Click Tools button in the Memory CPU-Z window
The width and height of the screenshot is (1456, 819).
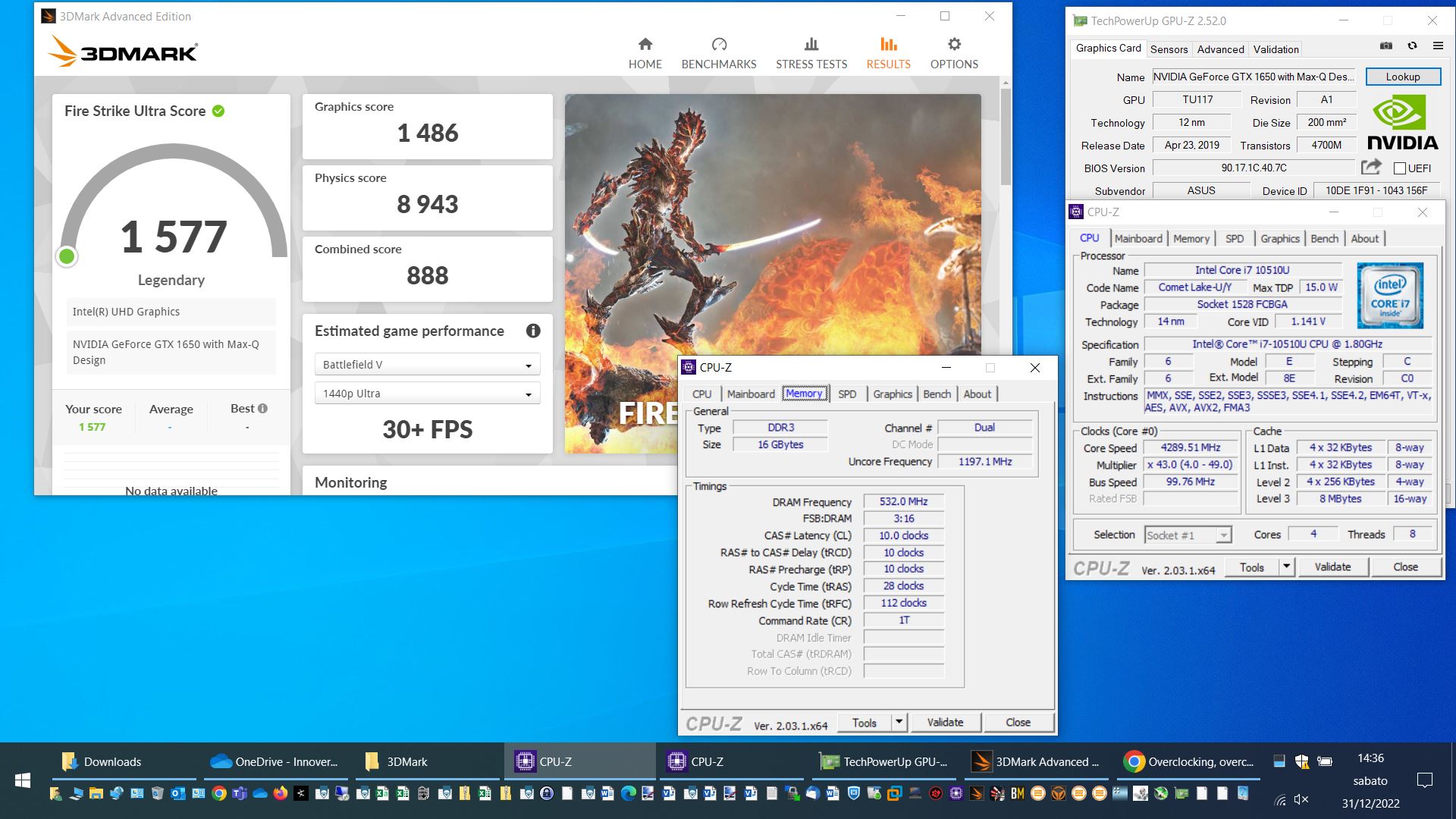click(x=864, y=722)
